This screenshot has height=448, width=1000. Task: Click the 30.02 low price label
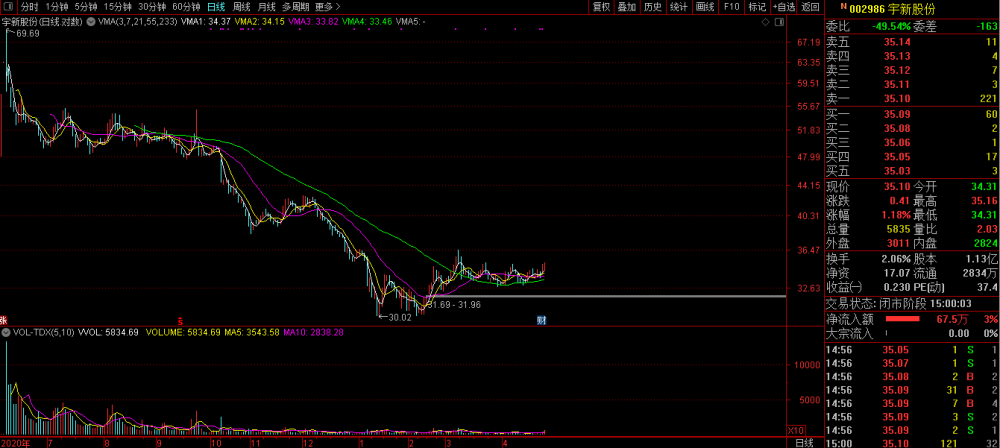coord(398,317)
